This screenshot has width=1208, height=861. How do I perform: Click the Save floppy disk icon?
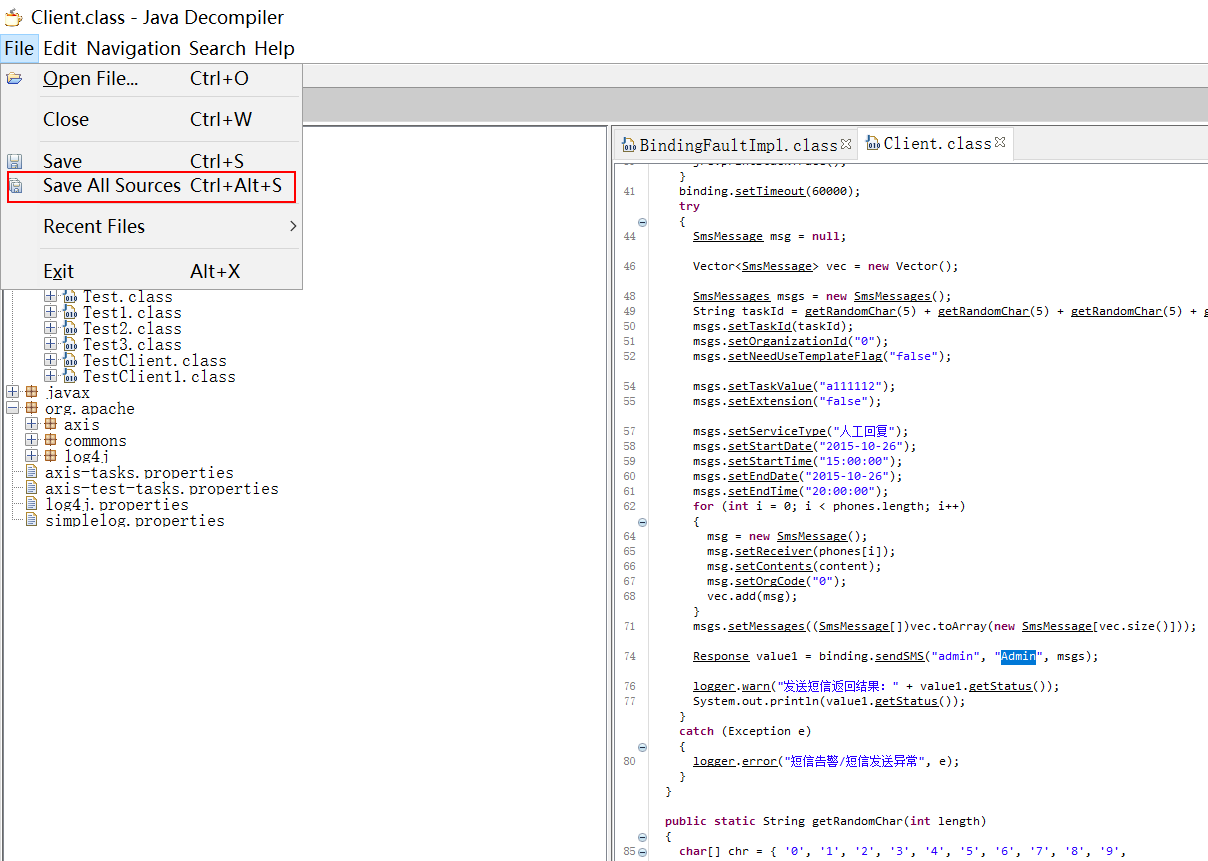point(15,161)
